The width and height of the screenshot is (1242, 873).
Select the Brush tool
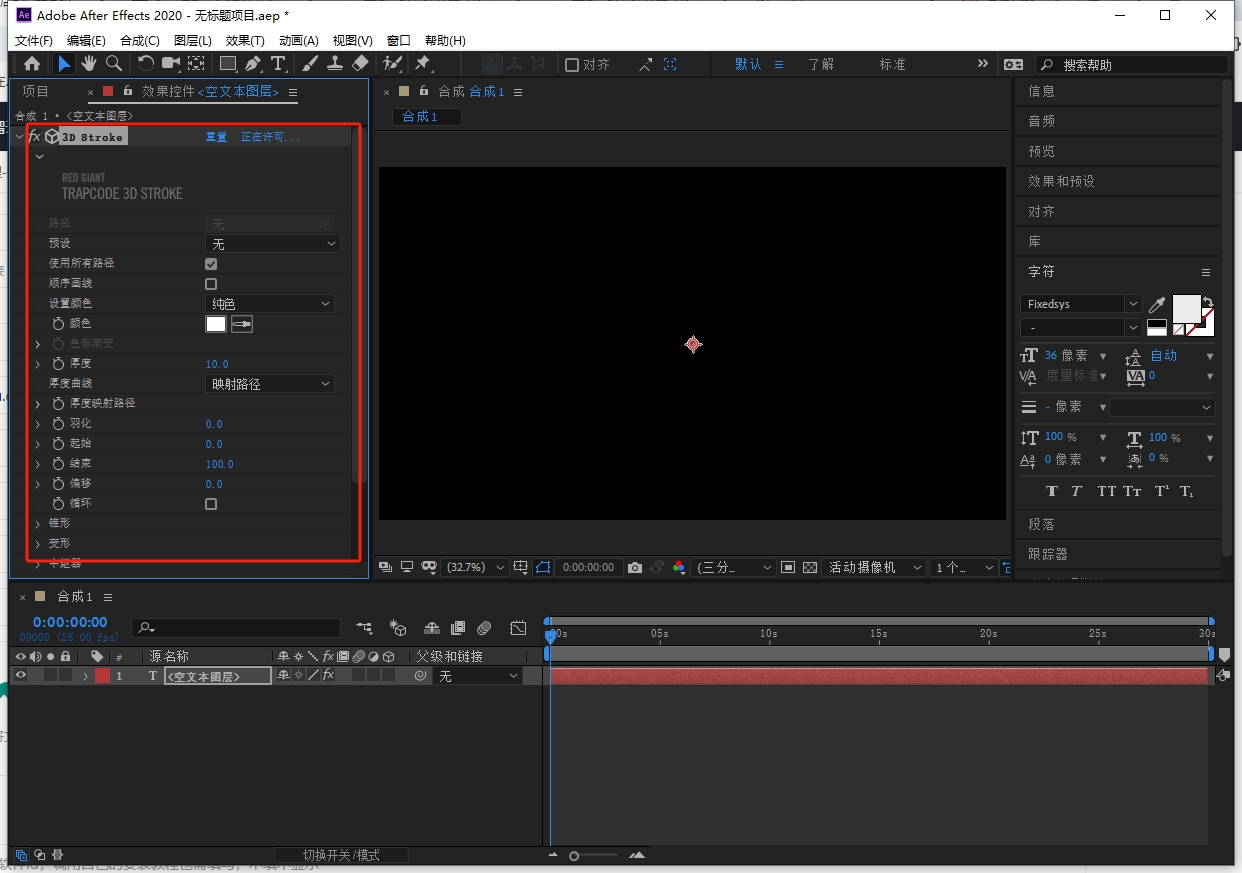tap(310, 64)
